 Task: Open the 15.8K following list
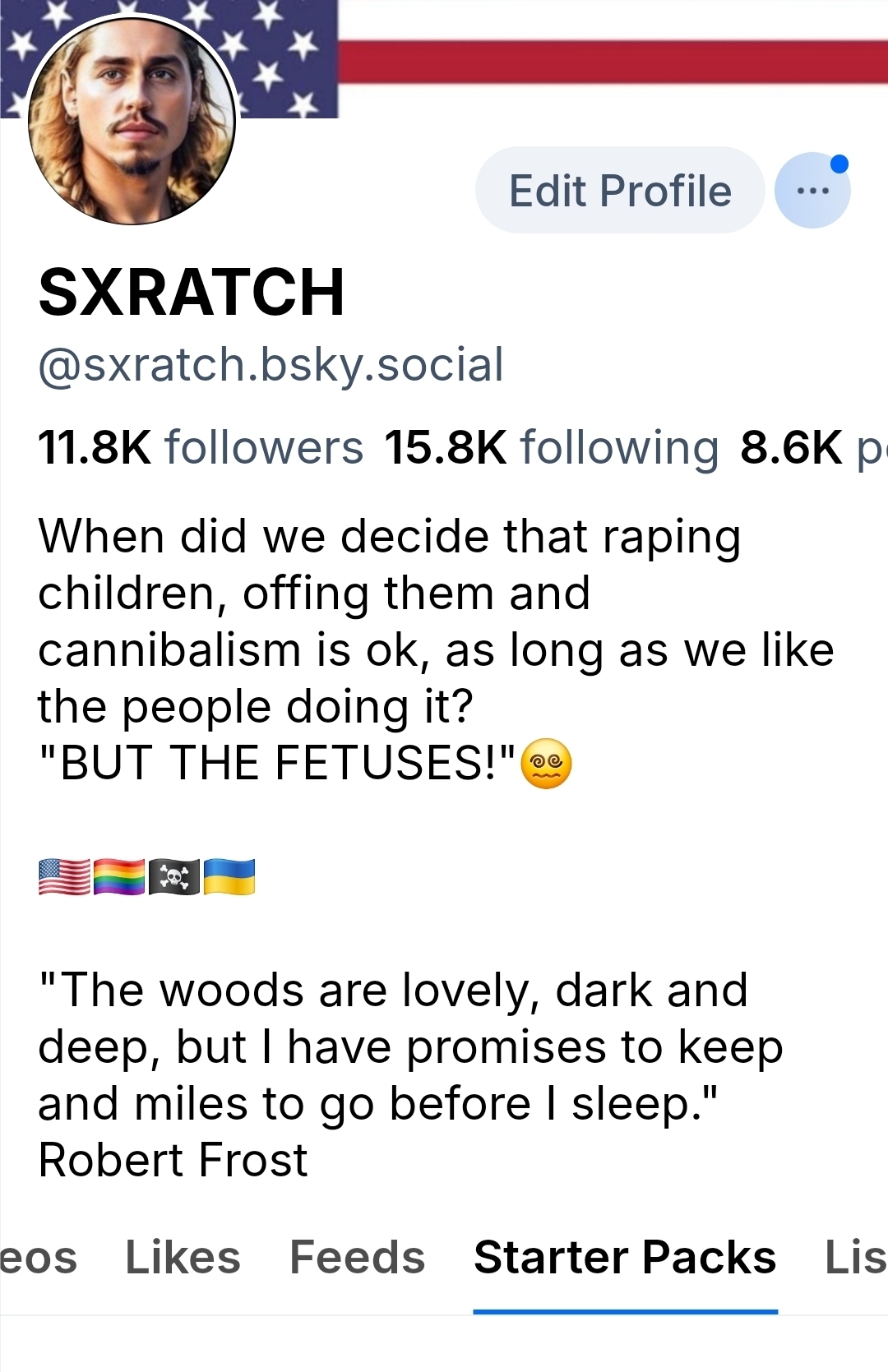click(x=551, y=448)
